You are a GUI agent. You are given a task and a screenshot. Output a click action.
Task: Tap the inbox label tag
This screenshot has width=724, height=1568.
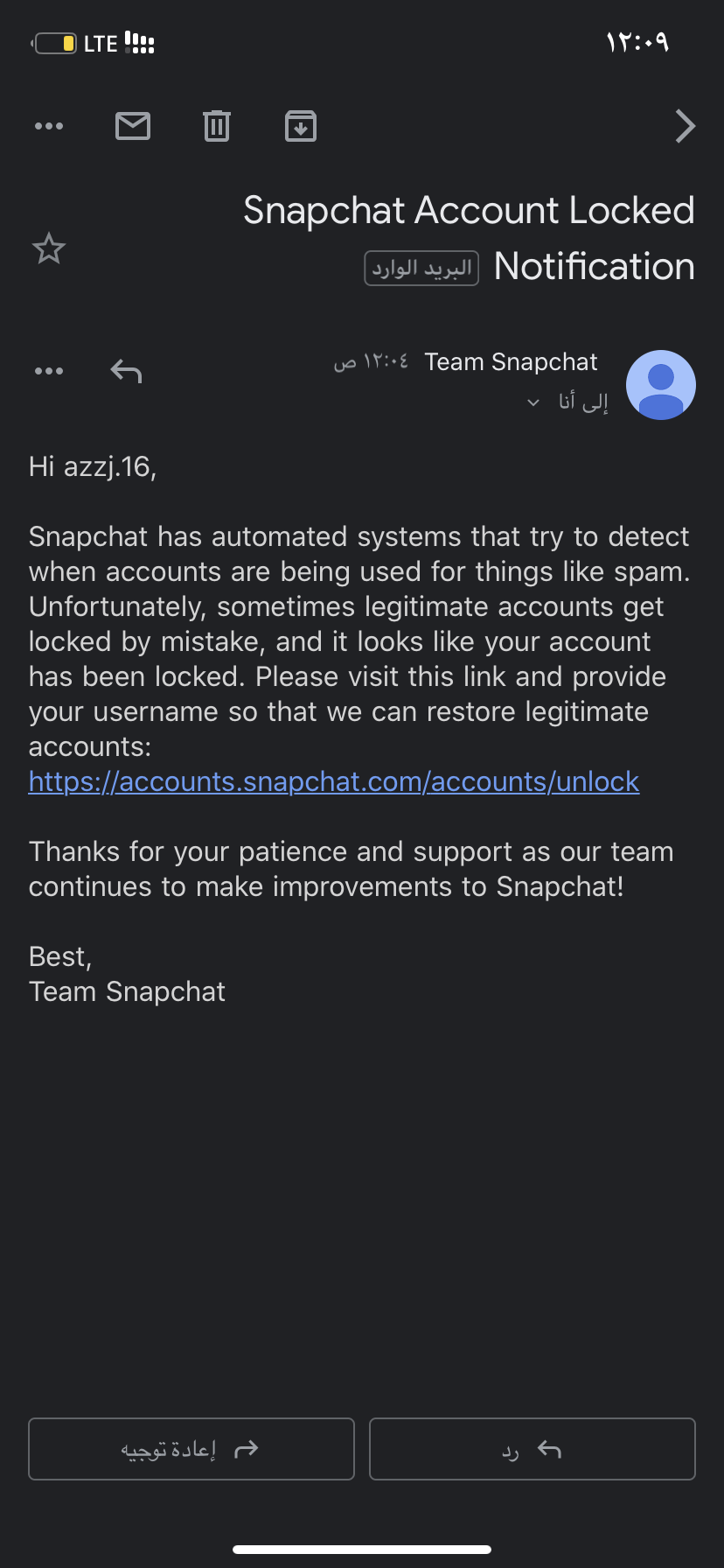pyautogui.click(x=421, y=268)
